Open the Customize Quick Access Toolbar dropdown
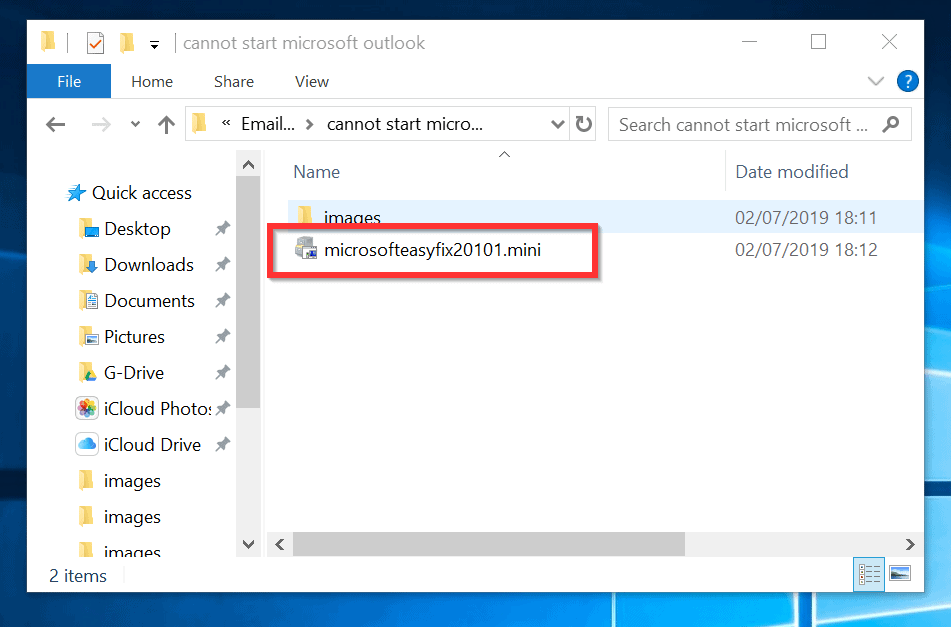The width and height of the screenshot is (951, 627). 154,45
